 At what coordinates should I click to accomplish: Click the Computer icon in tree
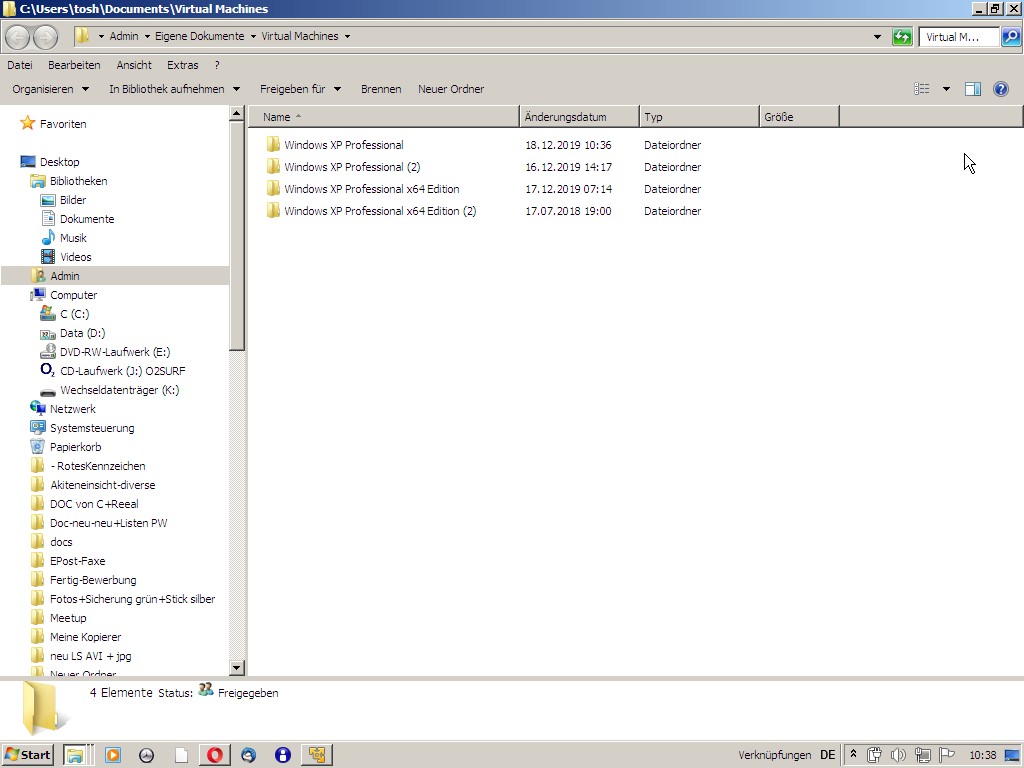(x=38, y=295)
